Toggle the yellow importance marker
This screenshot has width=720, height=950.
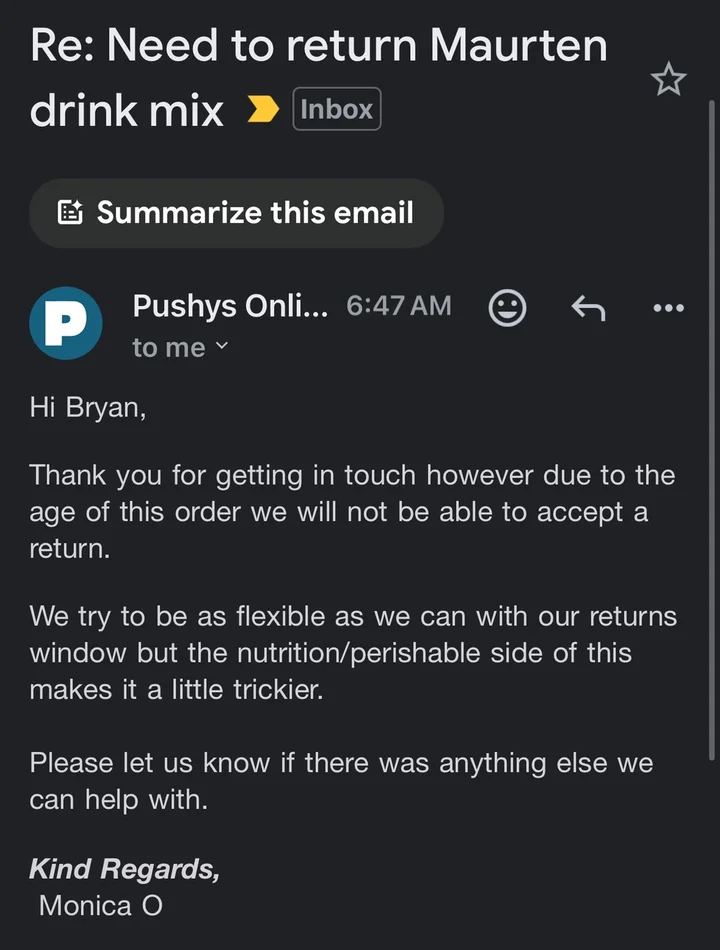pos(263,110)
